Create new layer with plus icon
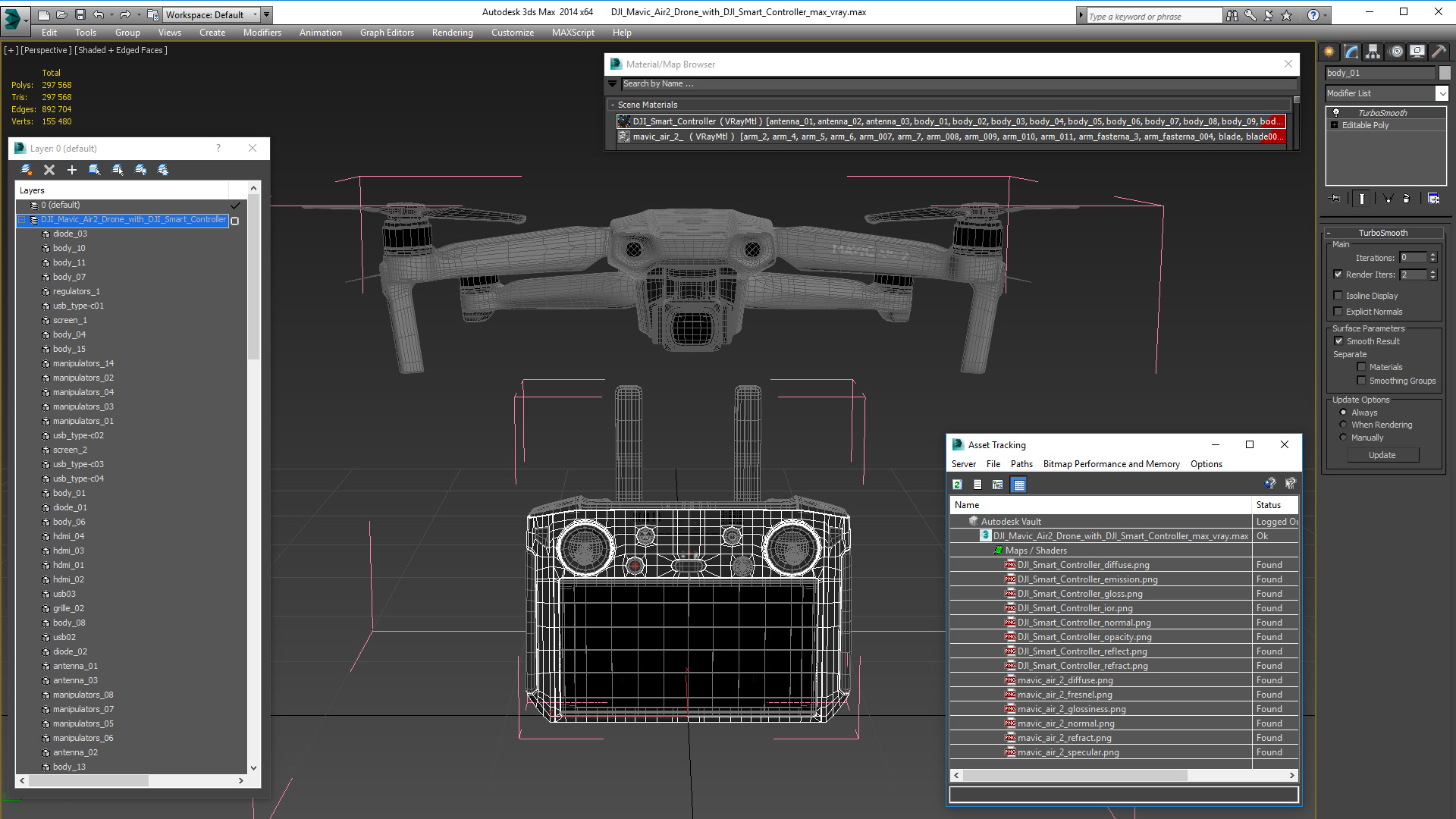This screenshot has height=819, width=1456. [72, 170]
